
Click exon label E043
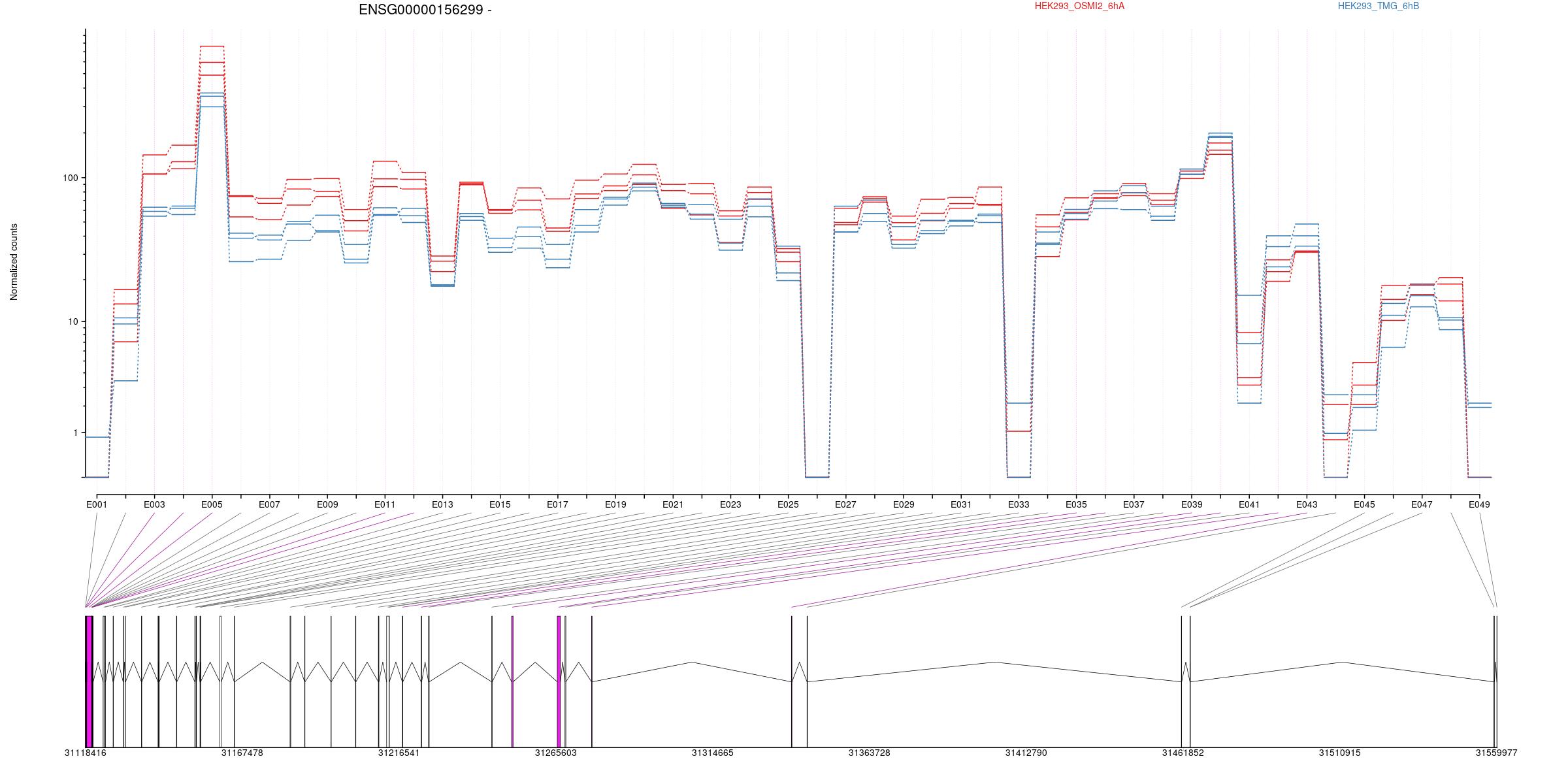tap(1307, 504)
